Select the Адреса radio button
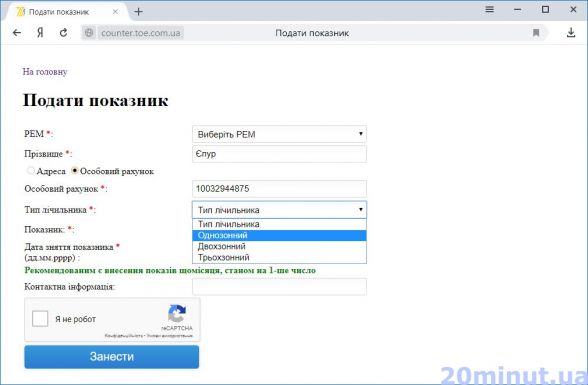The height and width of the screenshot is (385, 588). [31, 171]
